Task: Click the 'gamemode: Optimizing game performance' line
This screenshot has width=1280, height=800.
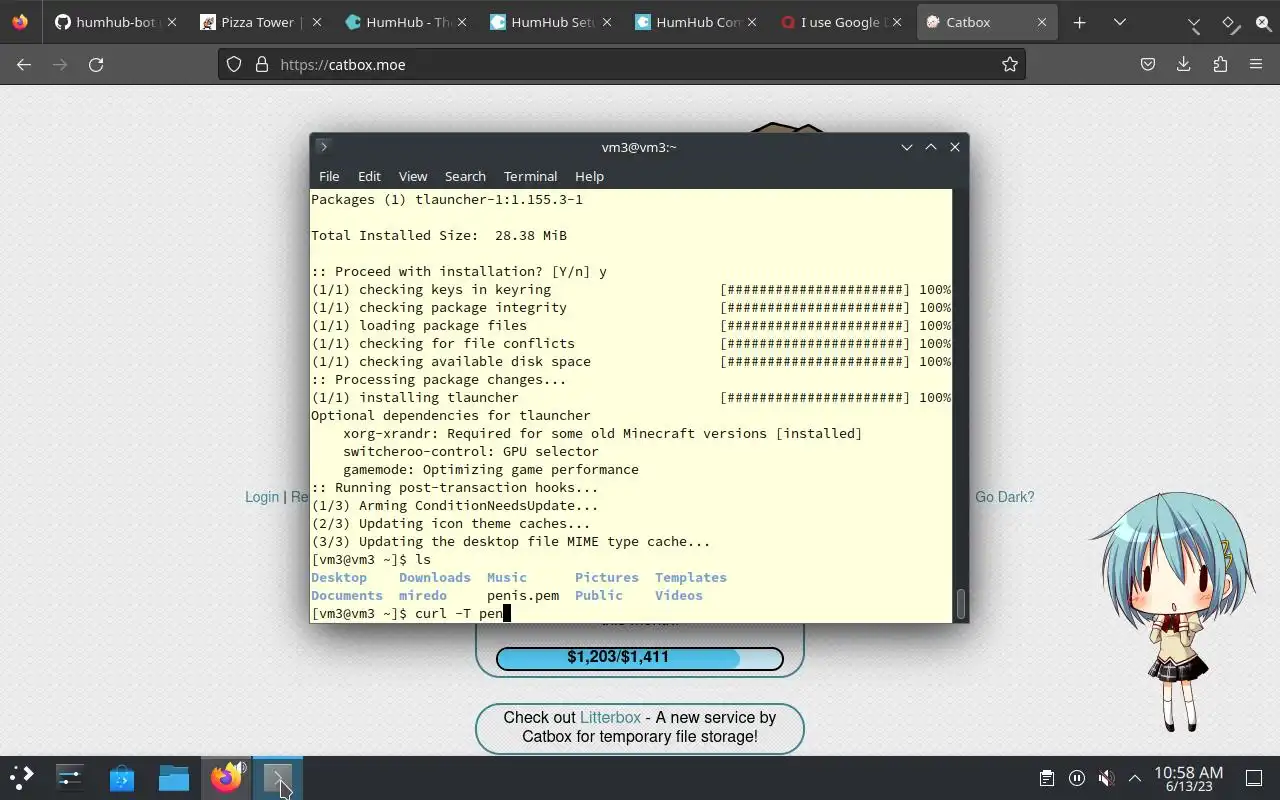Action: coord(491,469)
